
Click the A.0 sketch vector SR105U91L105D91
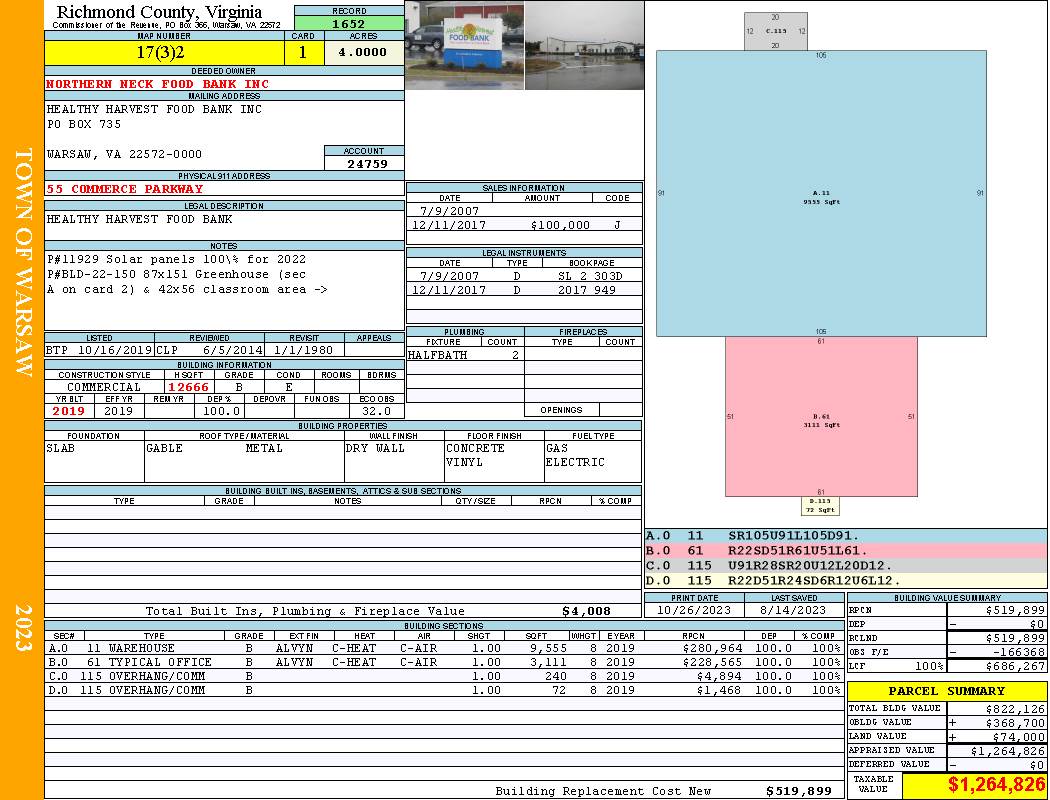793,536
